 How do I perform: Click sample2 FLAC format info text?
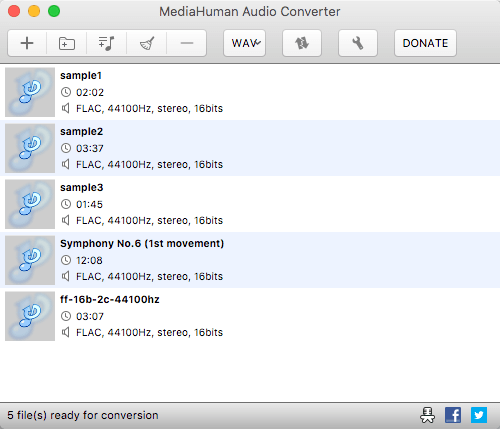149,165
